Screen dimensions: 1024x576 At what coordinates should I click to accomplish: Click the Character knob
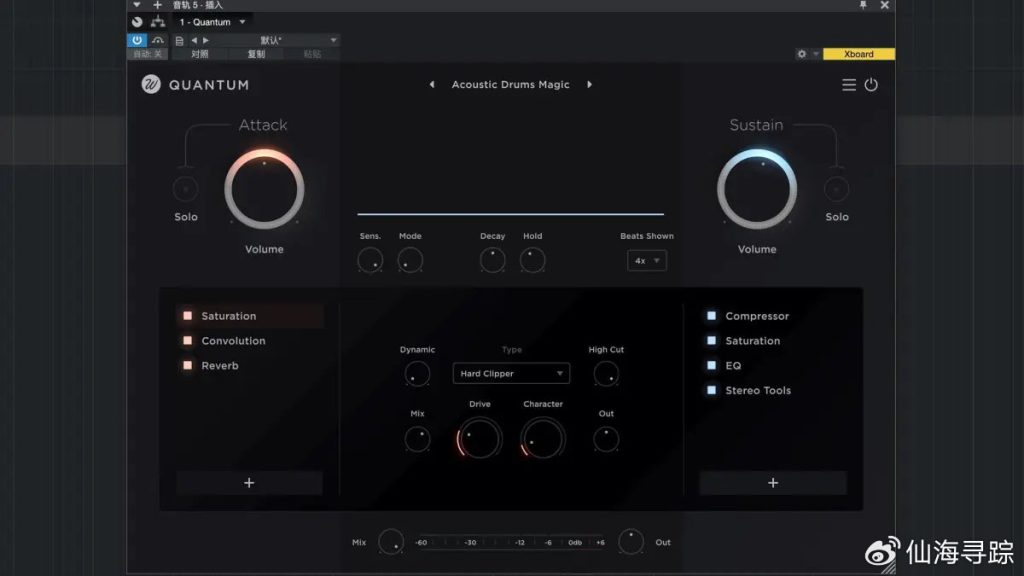(543, 438)
